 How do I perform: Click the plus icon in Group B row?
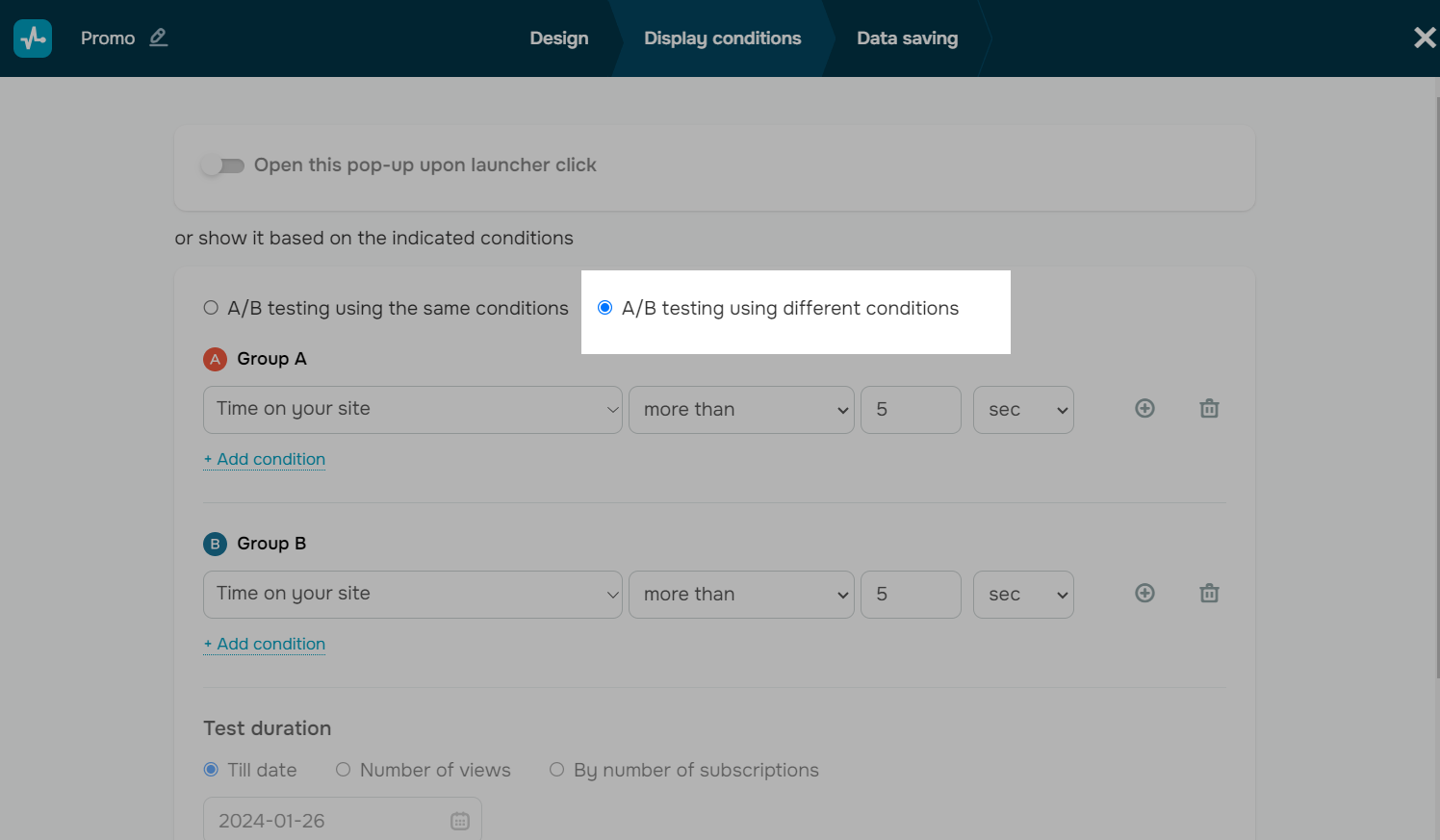pos(1144,594)
